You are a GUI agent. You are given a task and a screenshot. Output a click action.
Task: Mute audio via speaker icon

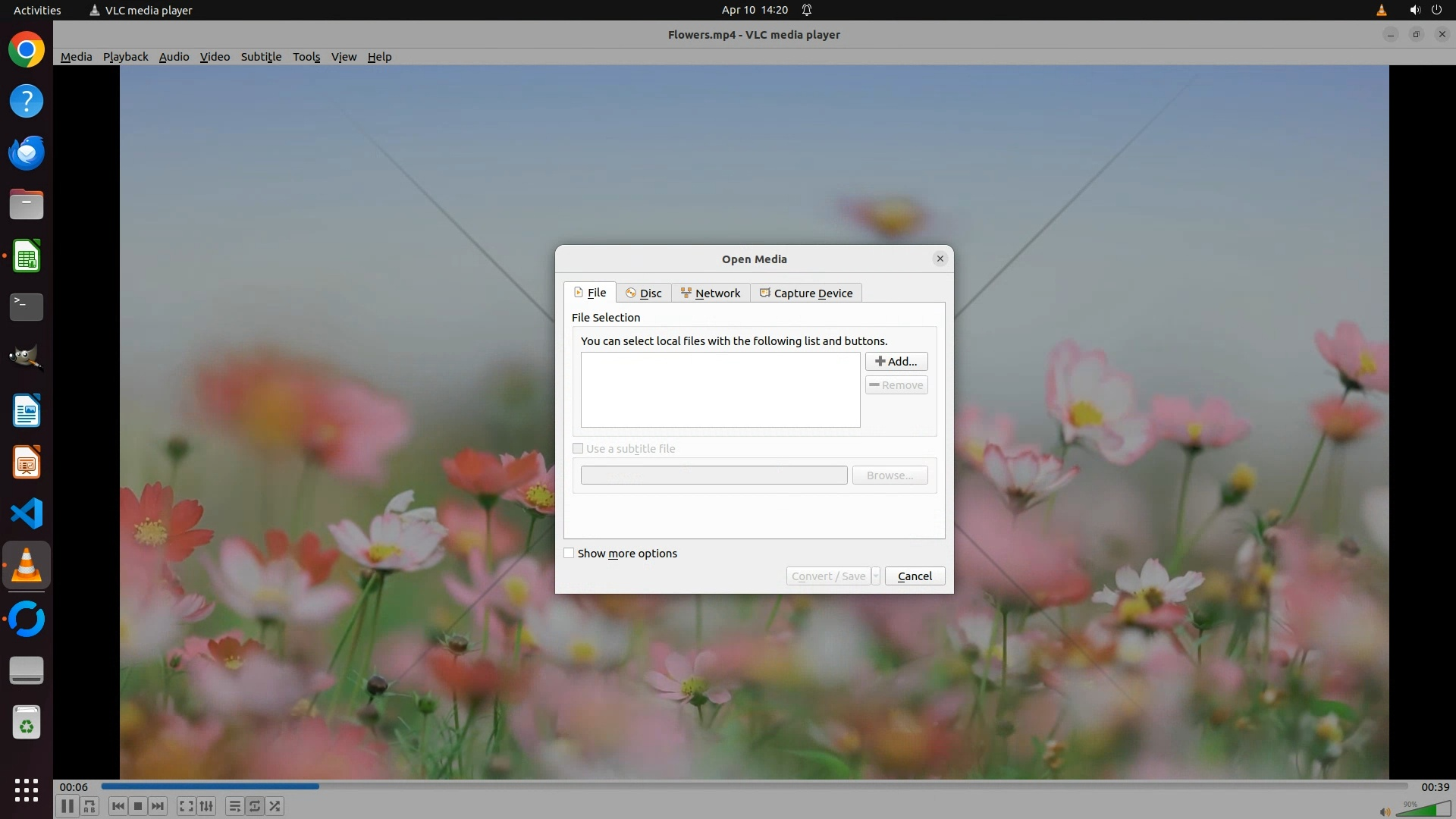[x=1385, y=811]
